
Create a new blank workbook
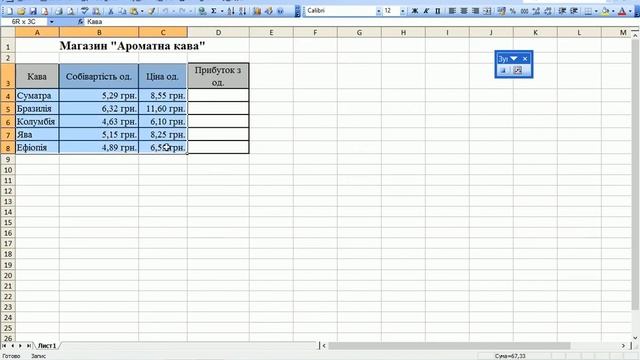(9, 11)
